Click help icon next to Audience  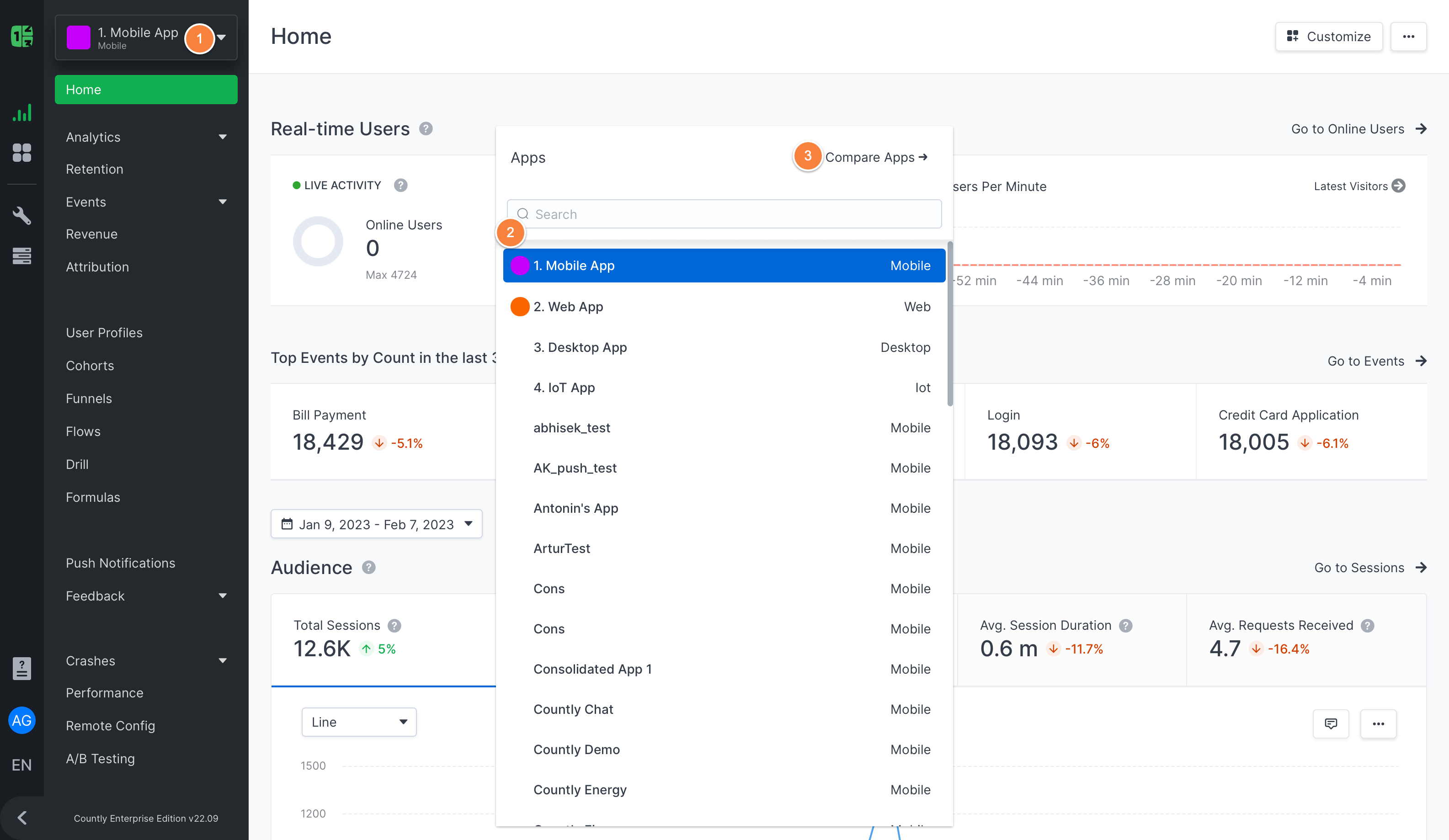pos(368,568)
